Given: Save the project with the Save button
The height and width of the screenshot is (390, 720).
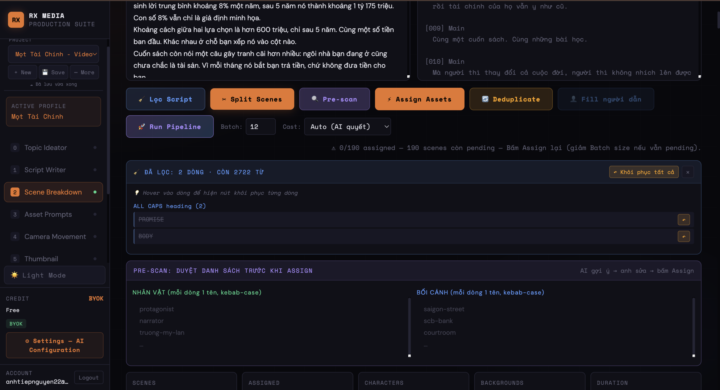Looking at the screenshot, I should point(53,72).
